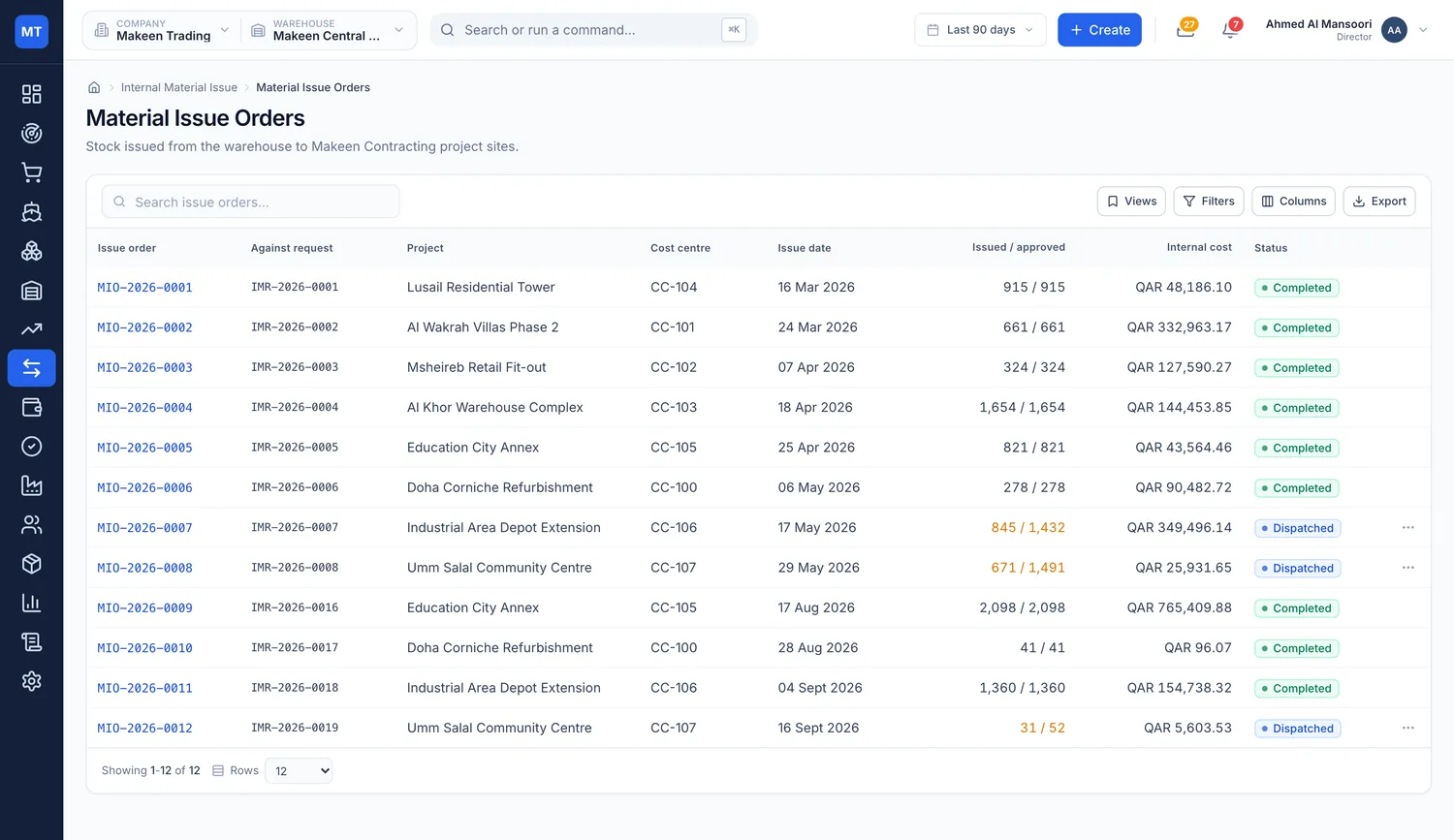The width and height of the screenshot is (1454, 840).
Task: Open the Views button
Action: (x=1131, y=202)
